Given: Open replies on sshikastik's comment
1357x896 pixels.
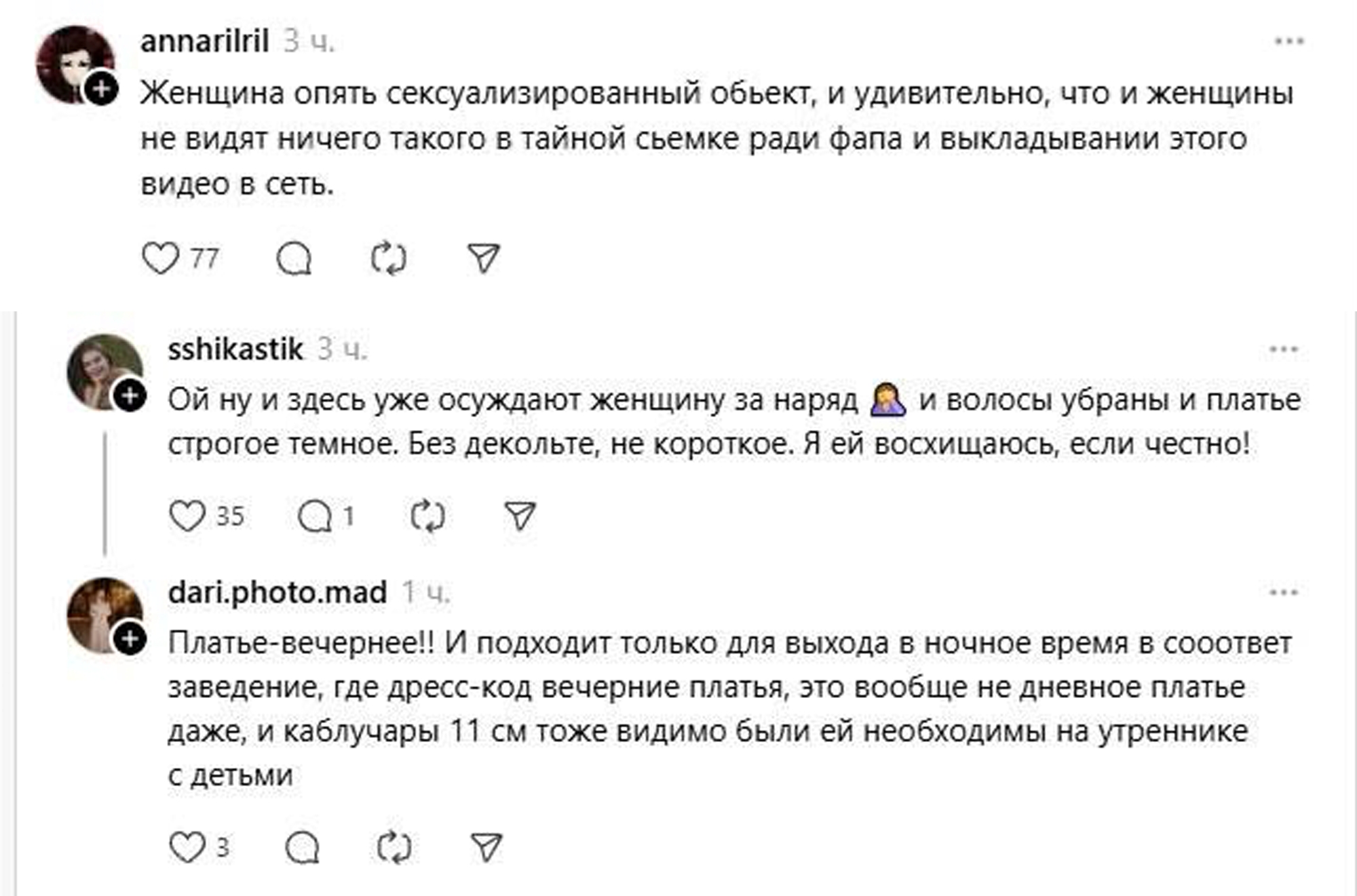Looking at the screenshot, I should click(316, 517).
